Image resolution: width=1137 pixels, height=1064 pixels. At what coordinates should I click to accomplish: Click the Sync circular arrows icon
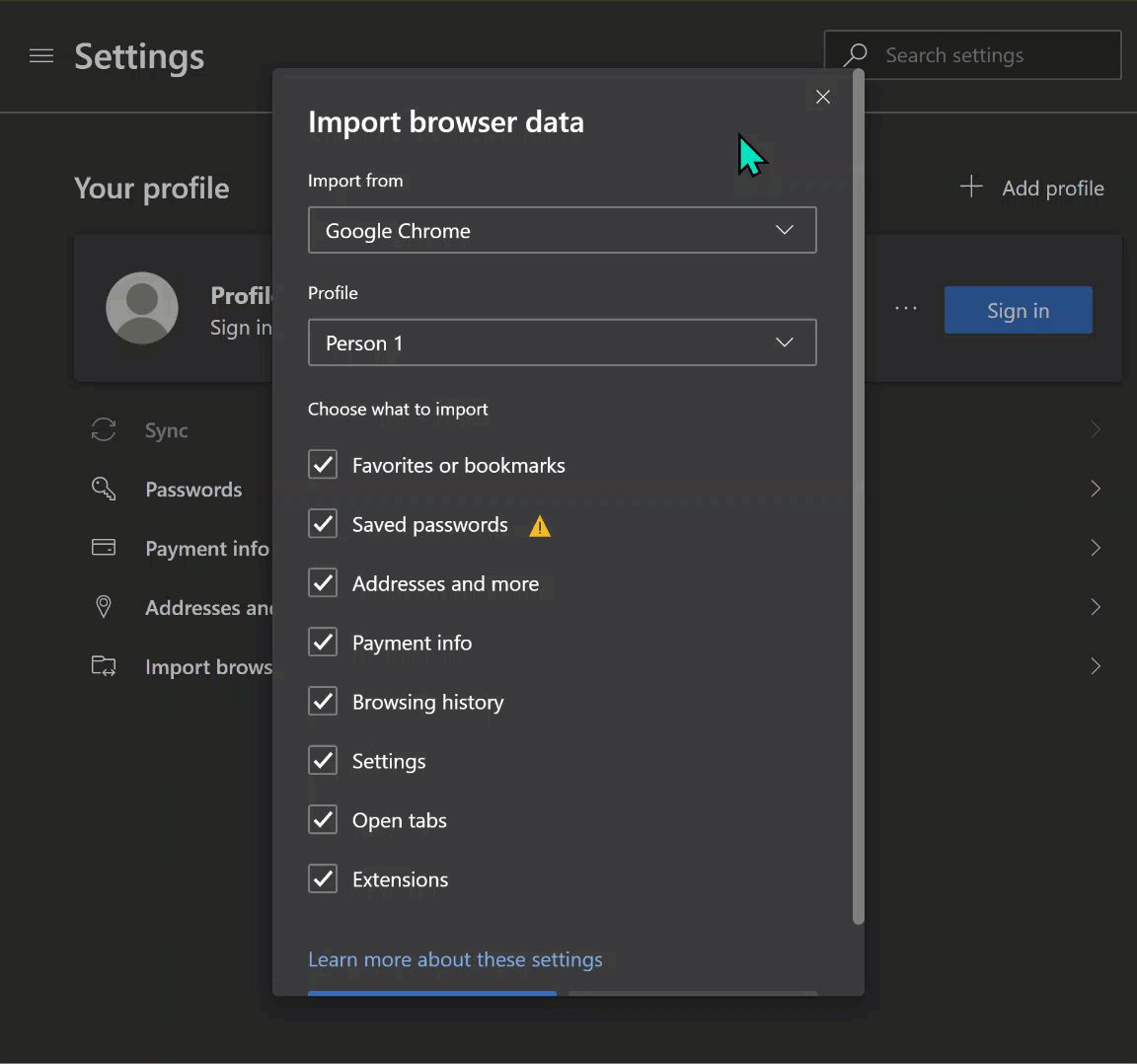click(104, 429)
